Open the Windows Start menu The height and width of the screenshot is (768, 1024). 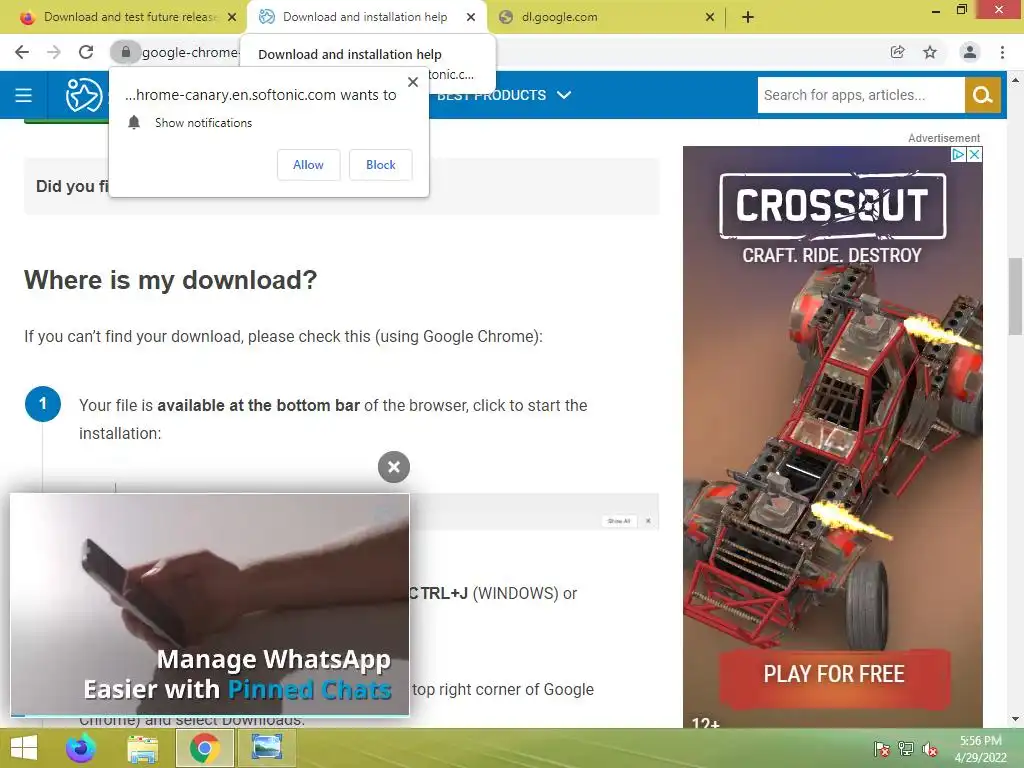pyautogui.click(x=24, y=748)
